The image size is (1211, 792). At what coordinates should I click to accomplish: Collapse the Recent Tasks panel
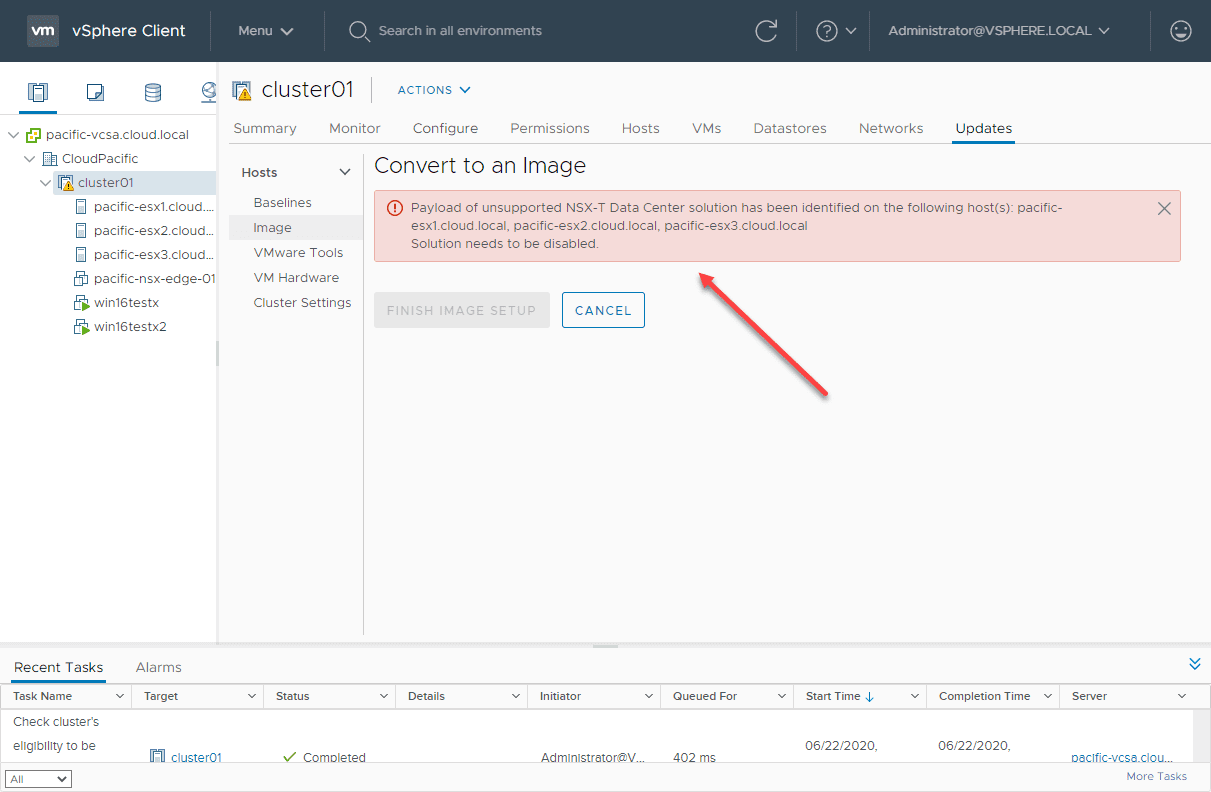pos(1194,664)
